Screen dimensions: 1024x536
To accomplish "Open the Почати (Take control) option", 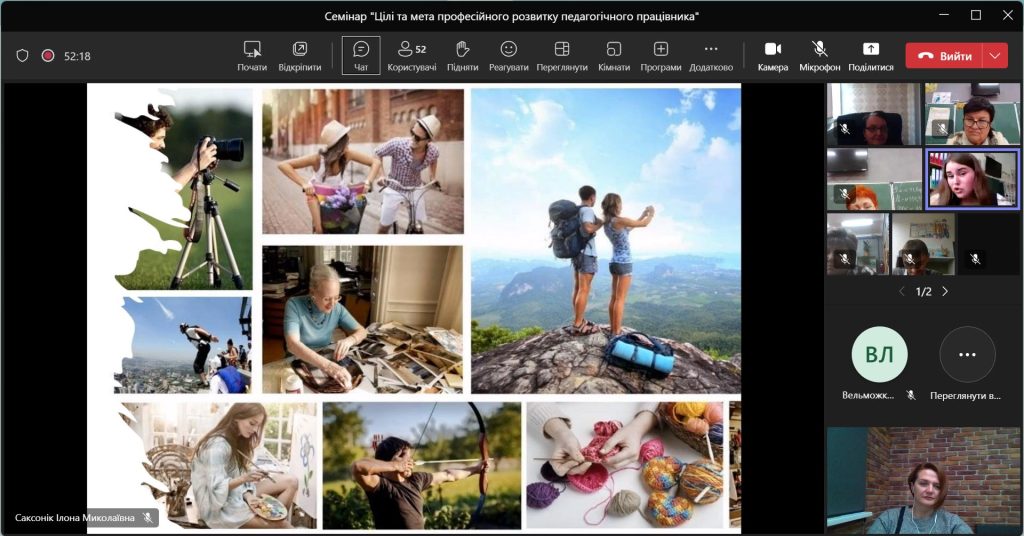I will point(252,55).
